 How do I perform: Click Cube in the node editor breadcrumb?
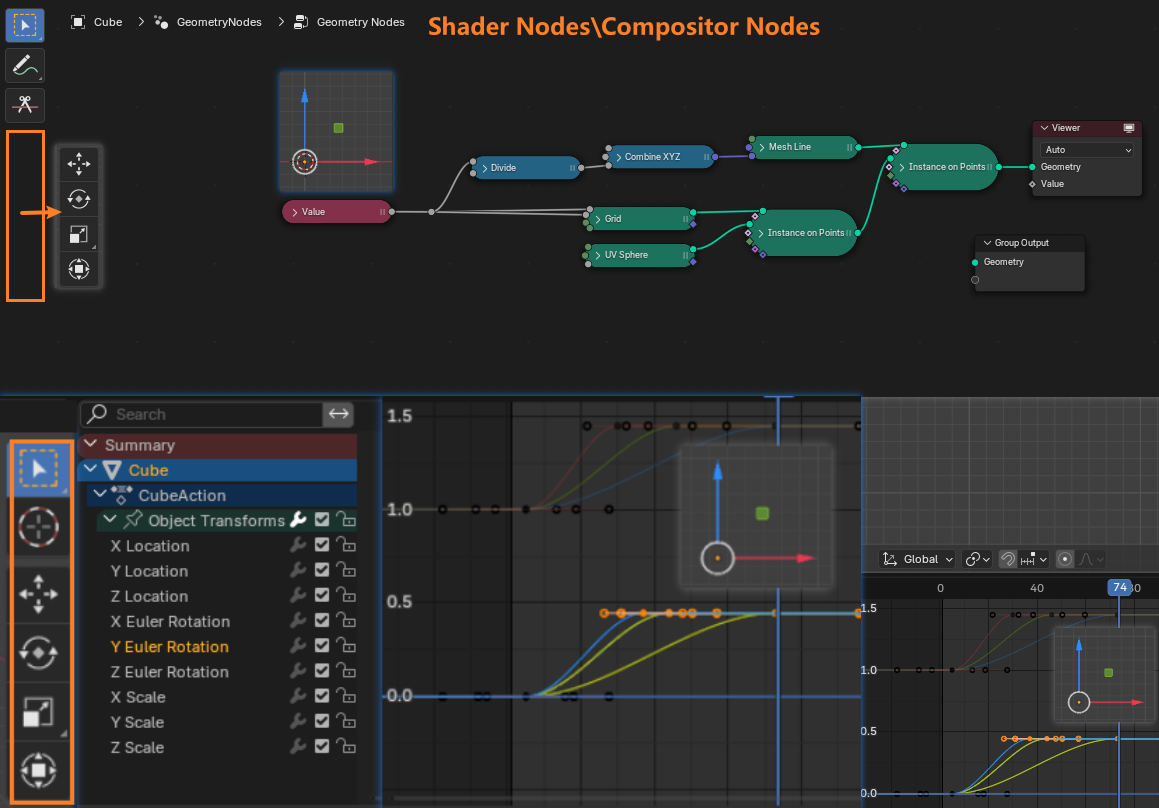pyautogui.click(x=108, y=22)
